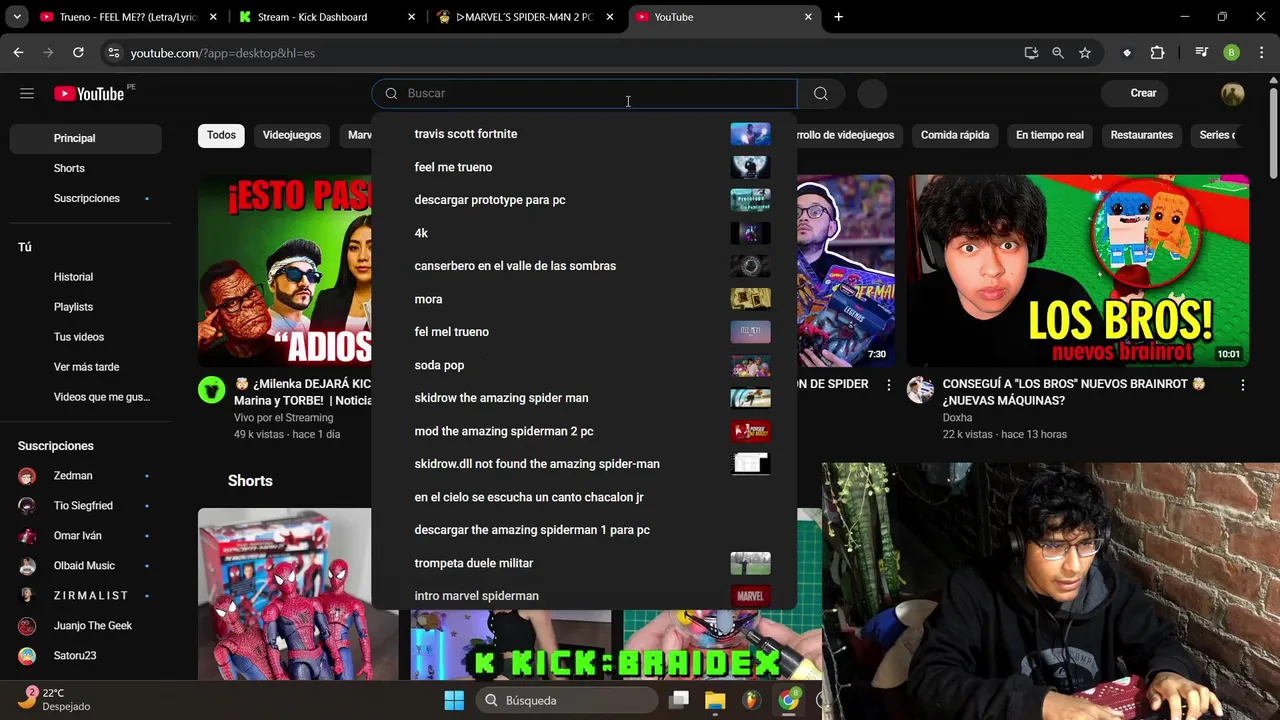The image size is (1280, 720).
Task: Select the Comida rápida chip
Action: pyautogui.click(x=955, y=135)
